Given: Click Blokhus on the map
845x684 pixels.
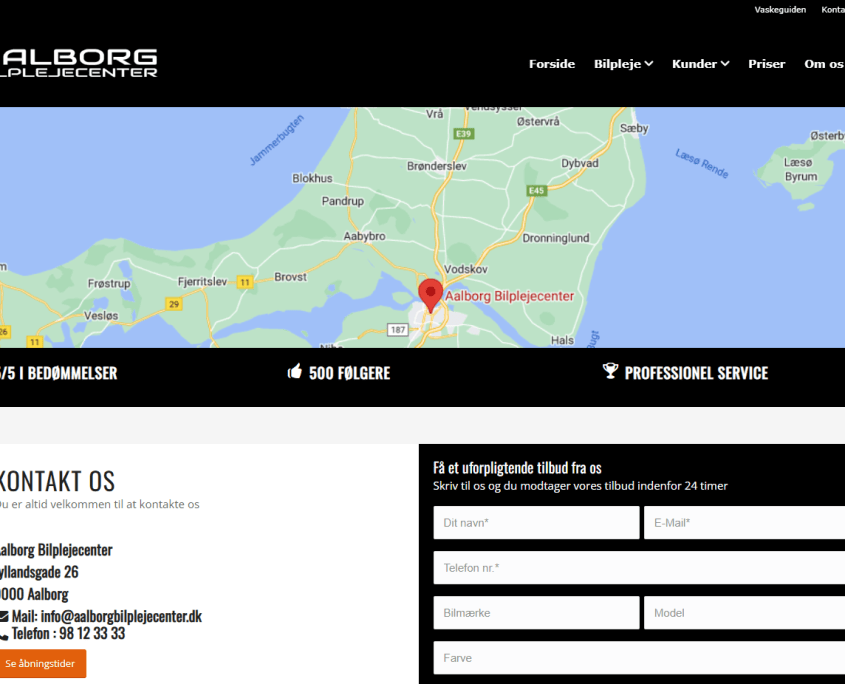Looking at the screenshot, I should tap(312, 178).
